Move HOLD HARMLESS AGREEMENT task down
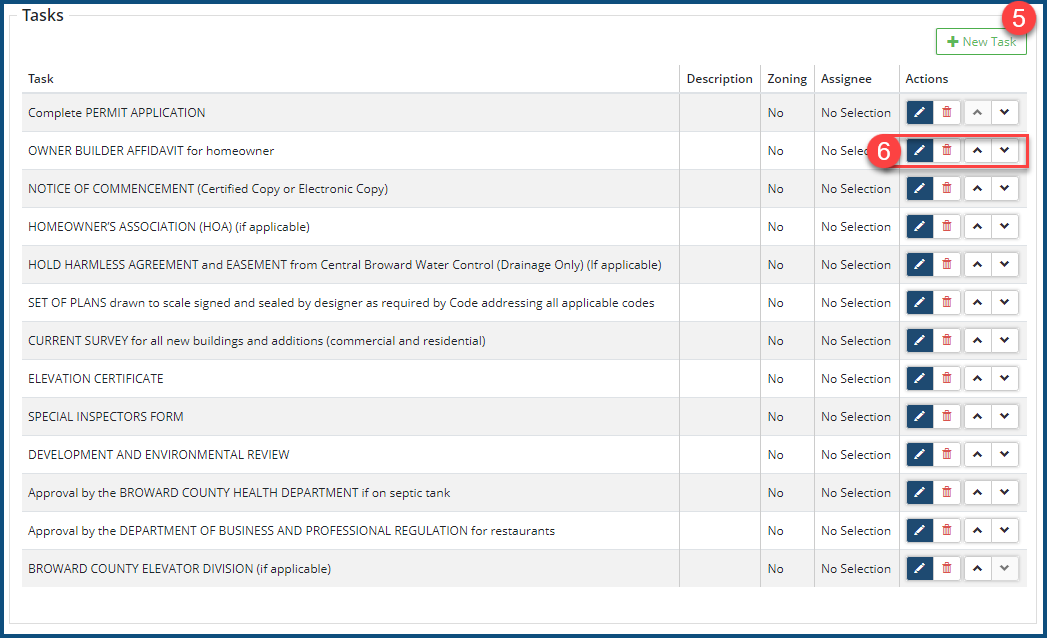 pos(1004,265)
